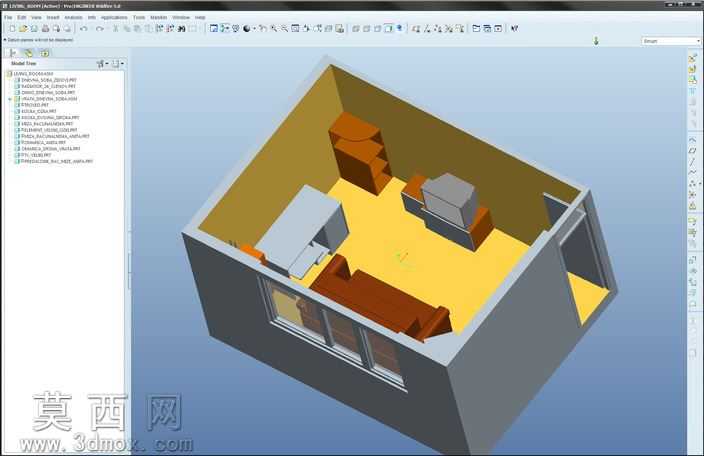This screenshot has height=456, width=704.
Task: Toggle datum points display
Action: tap(438, 28)
